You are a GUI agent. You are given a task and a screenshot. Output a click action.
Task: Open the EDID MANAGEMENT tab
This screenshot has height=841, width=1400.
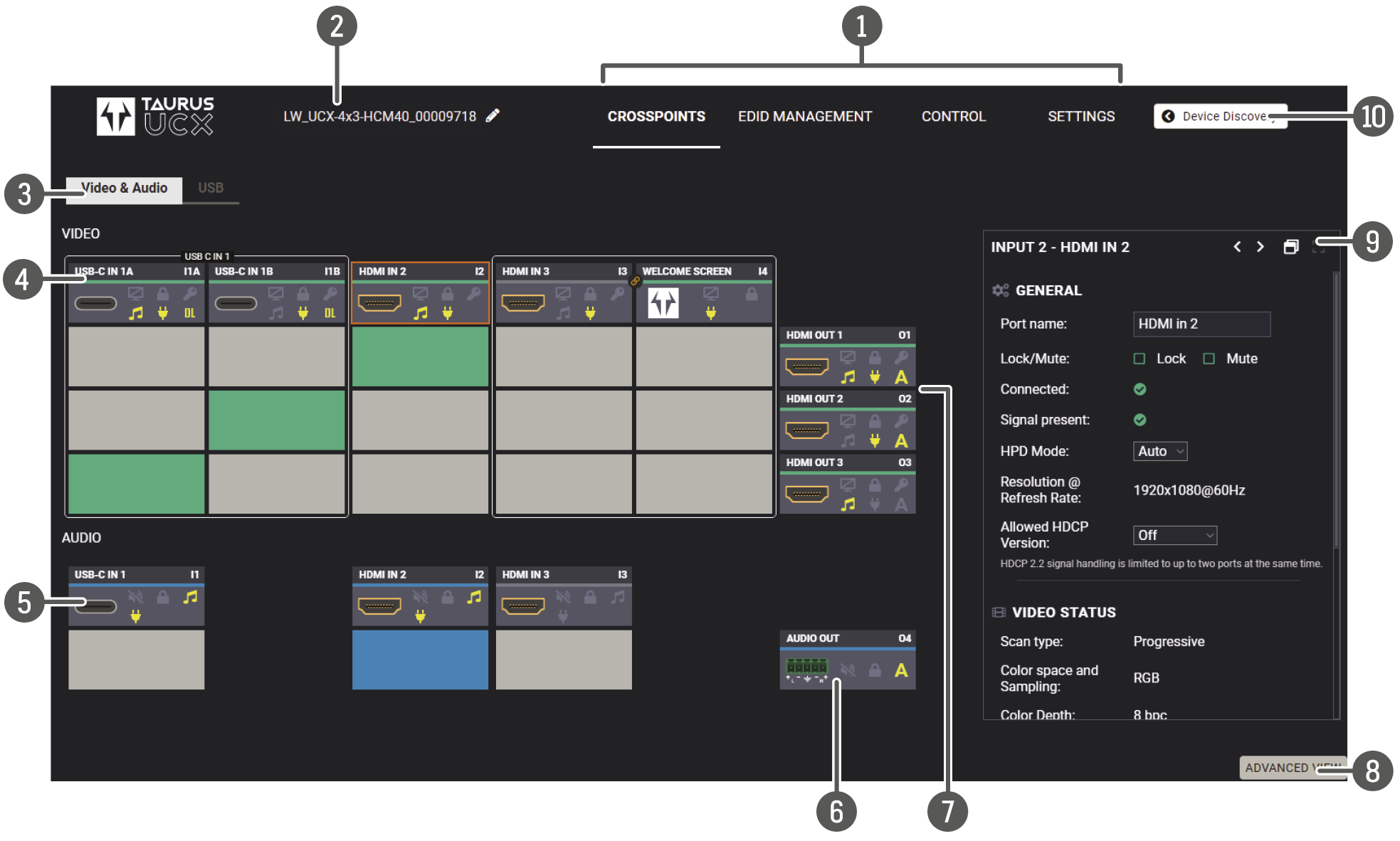(804, 116)
